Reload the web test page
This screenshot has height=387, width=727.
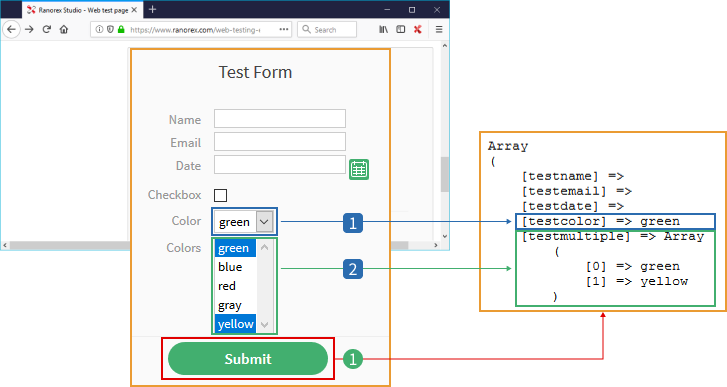[x=46, y=29]
